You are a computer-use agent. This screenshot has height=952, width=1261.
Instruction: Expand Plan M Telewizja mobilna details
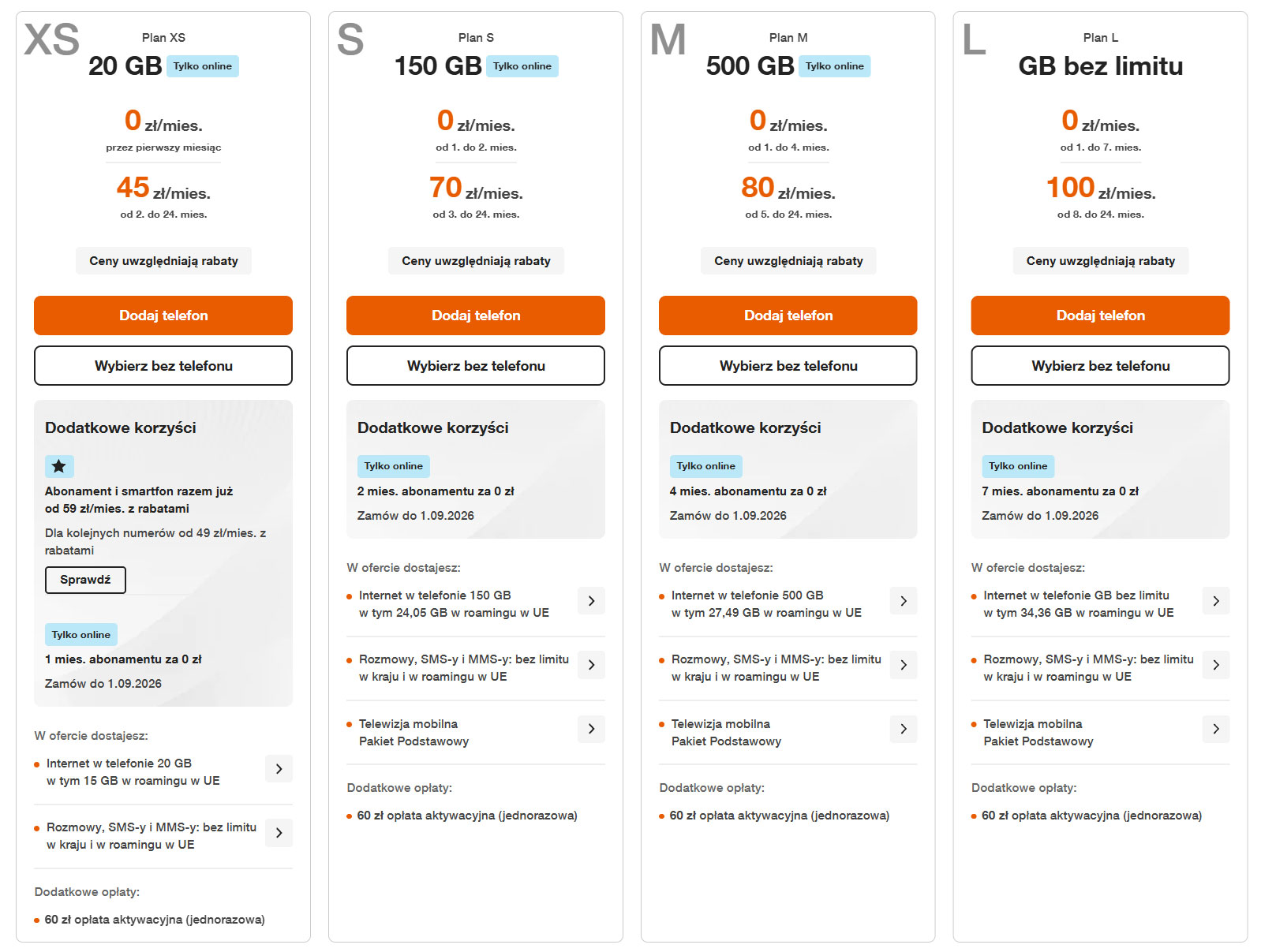point(904,729)
